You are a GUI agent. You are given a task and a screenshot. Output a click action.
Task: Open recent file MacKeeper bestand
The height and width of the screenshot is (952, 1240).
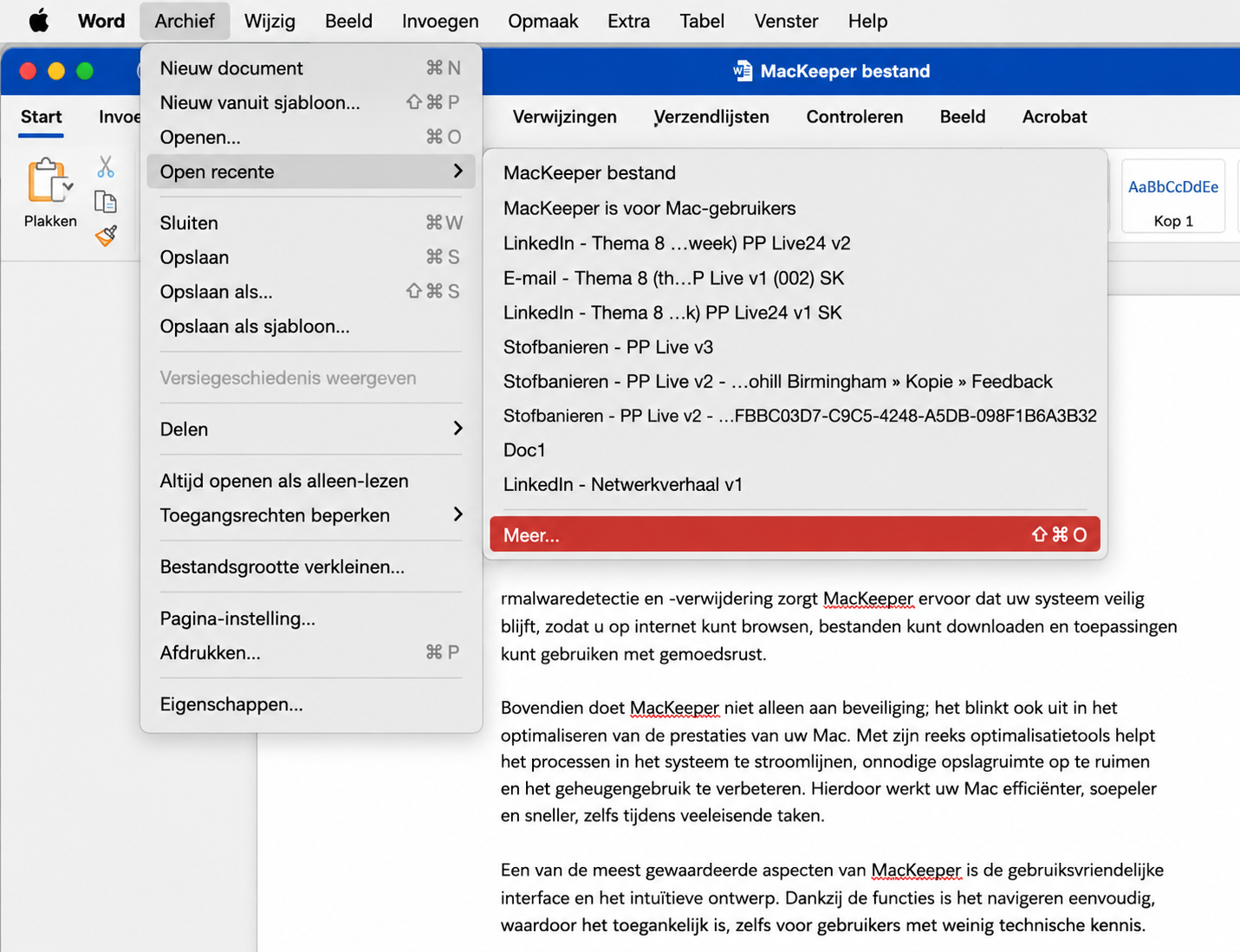coord(795,173)
